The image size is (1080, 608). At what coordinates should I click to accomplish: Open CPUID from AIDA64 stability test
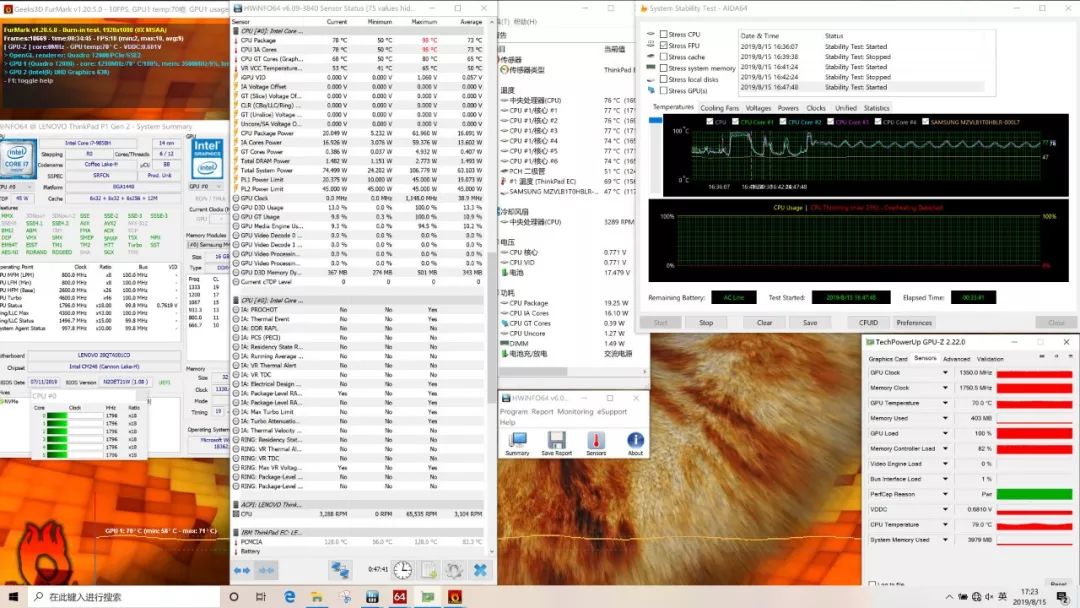coord(868,322)
